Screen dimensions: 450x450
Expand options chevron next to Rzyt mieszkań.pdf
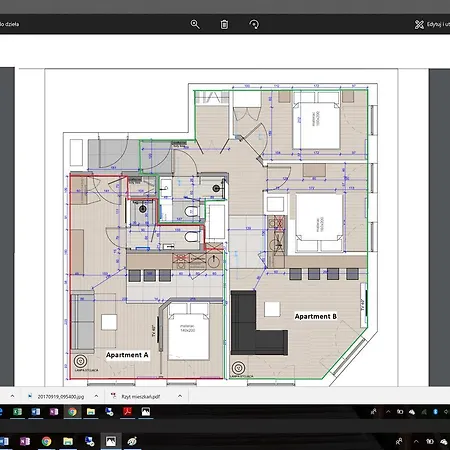point(180,396)
